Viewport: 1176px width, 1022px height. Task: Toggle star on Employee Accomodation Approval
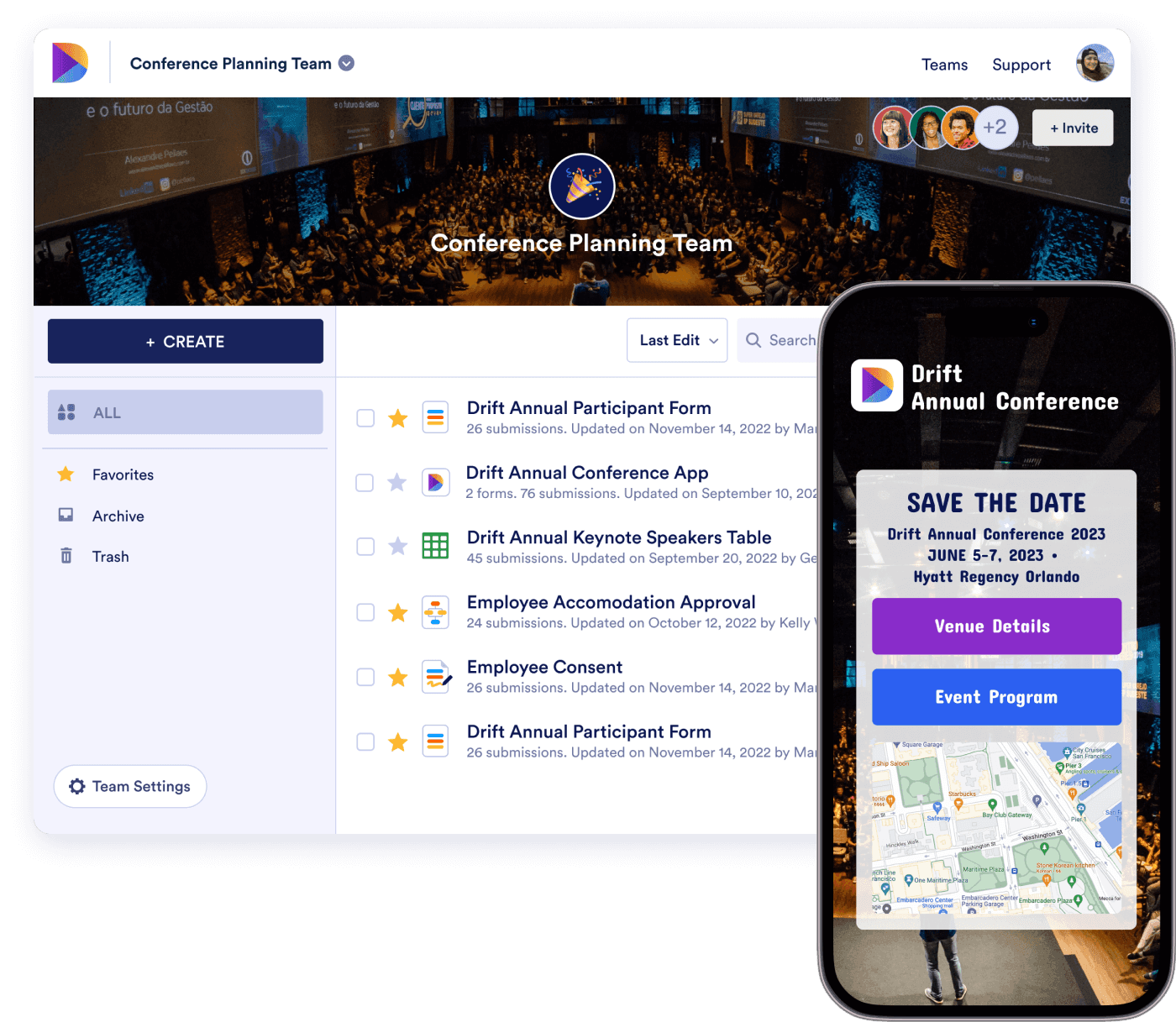point(398,612)
